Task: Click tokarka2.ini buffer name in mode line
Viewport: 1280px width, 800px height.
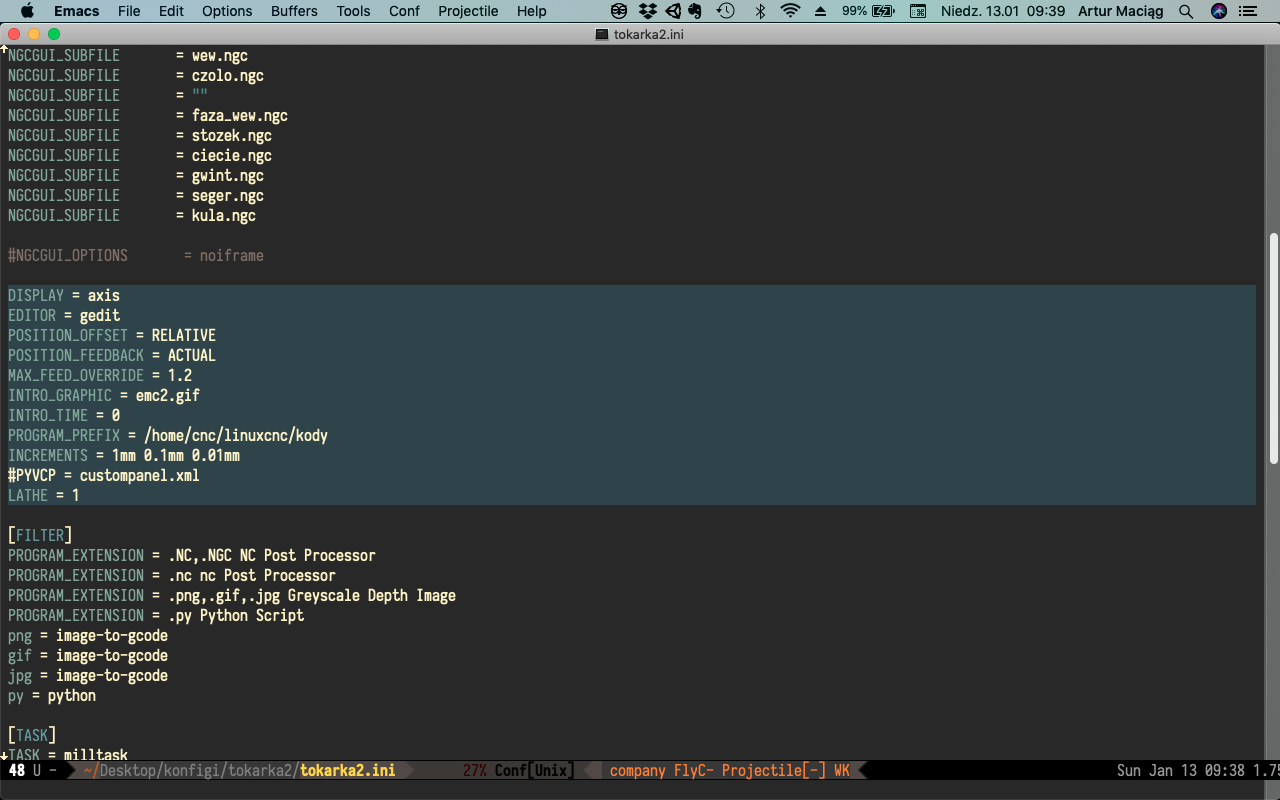Action: tap(347, 771)
